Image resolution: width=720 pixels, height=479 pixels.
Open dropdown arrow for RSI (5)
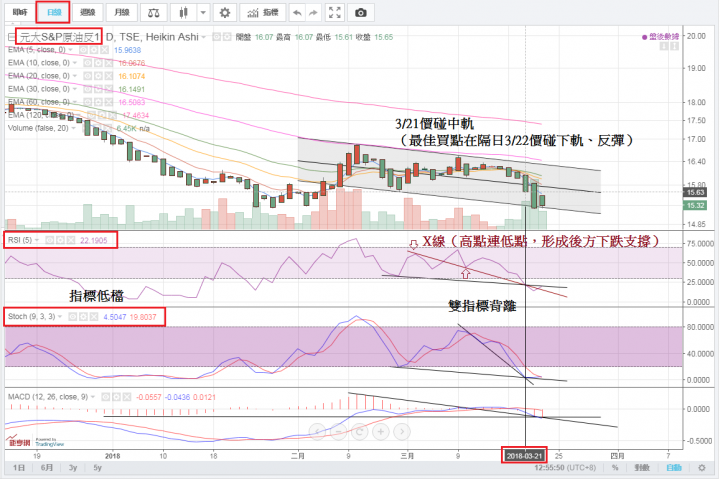coord(37,240)
